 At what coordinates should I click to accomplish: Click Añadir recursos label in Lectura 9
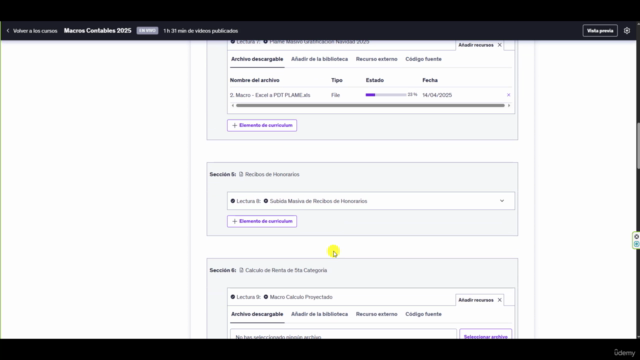(x=476, y=300)
